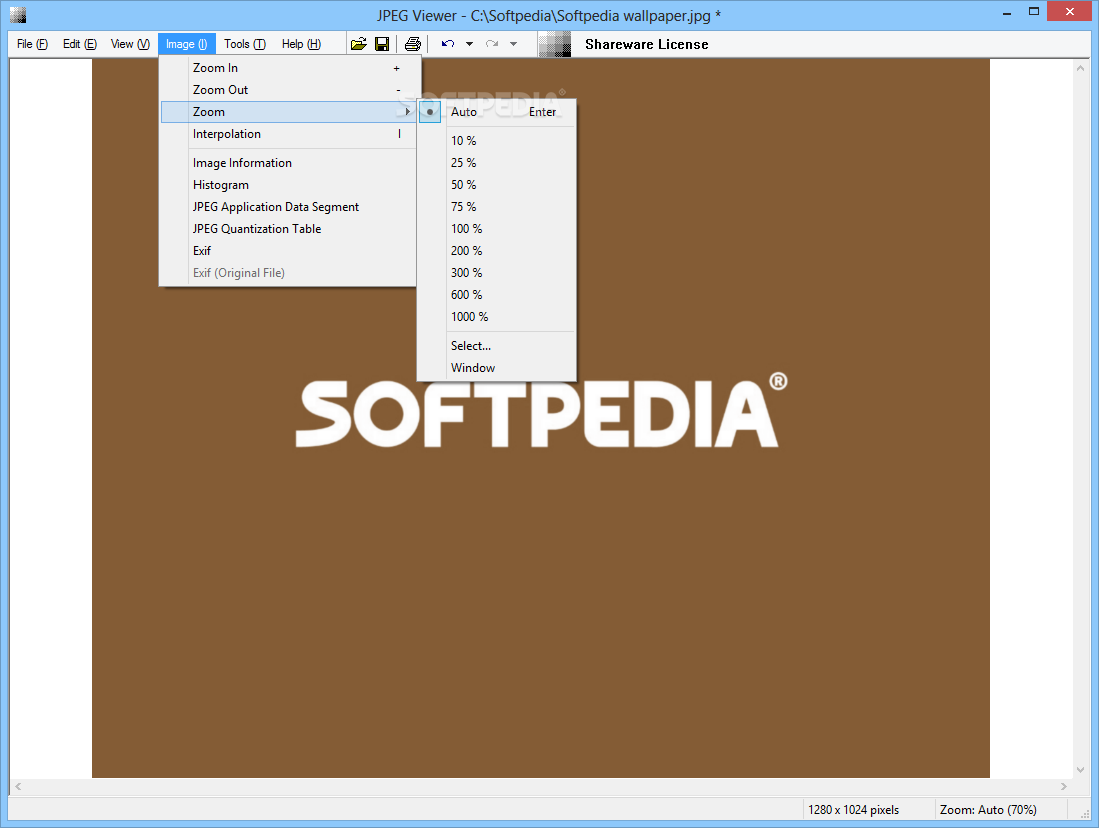The width and height of the screenshot is (1099, 828).
Task: Close the open Image menu
Action: 186,44
